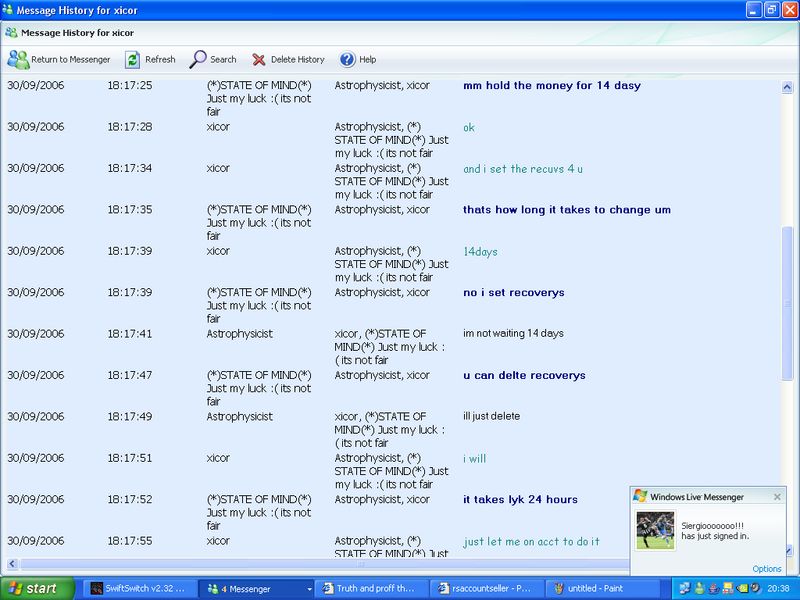The image size is (800, 600).
Task: Open Search using the magnifying glass icon
Action: point(198,60)
